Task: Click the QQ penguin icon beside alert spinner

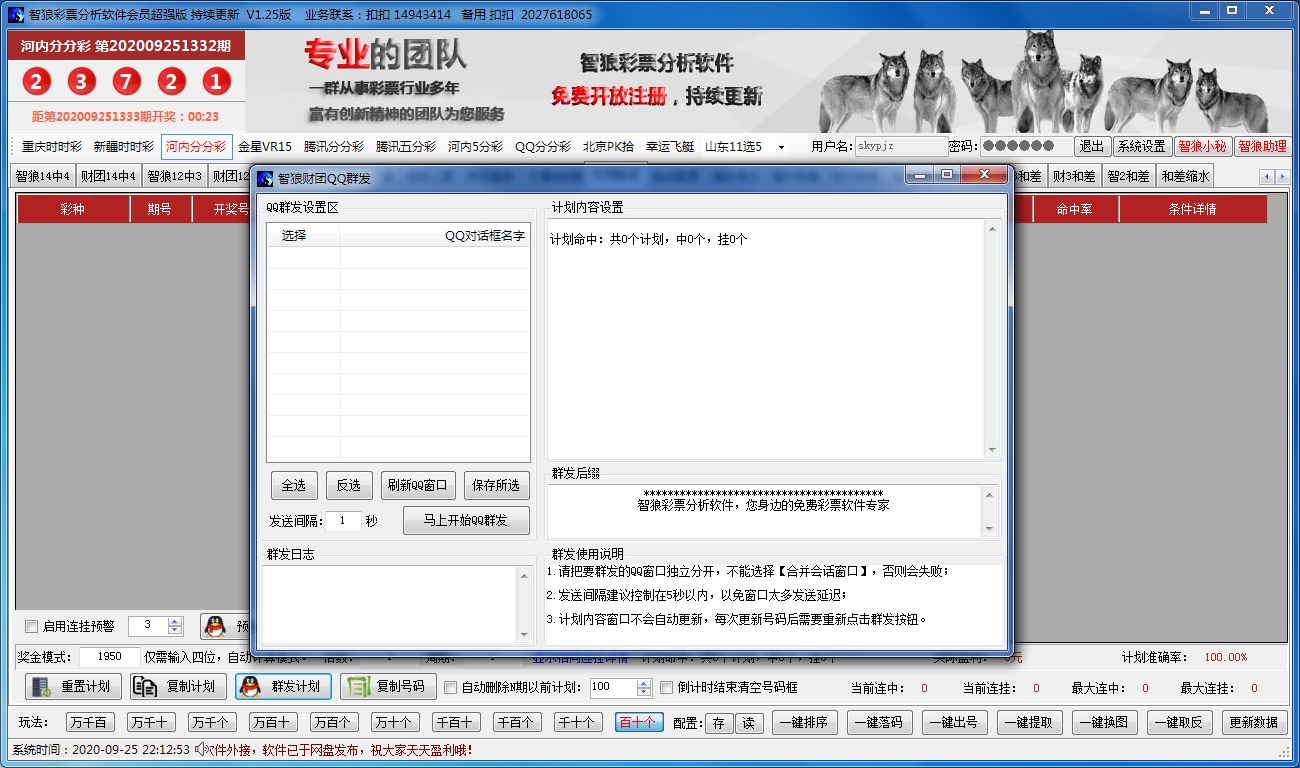Action: pos(214,626)
